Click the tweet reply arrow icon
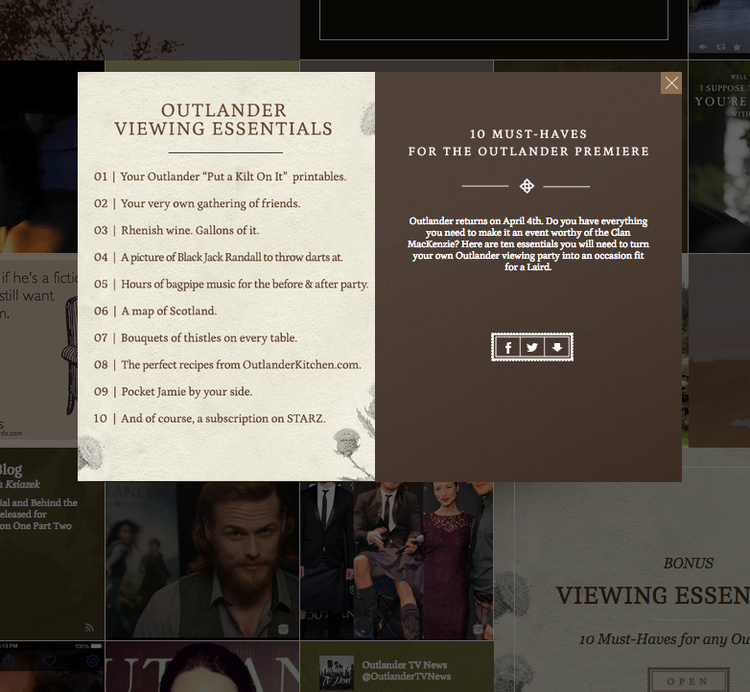The width and height of the screenshot is (750, 692). click(x=703, y=47)
